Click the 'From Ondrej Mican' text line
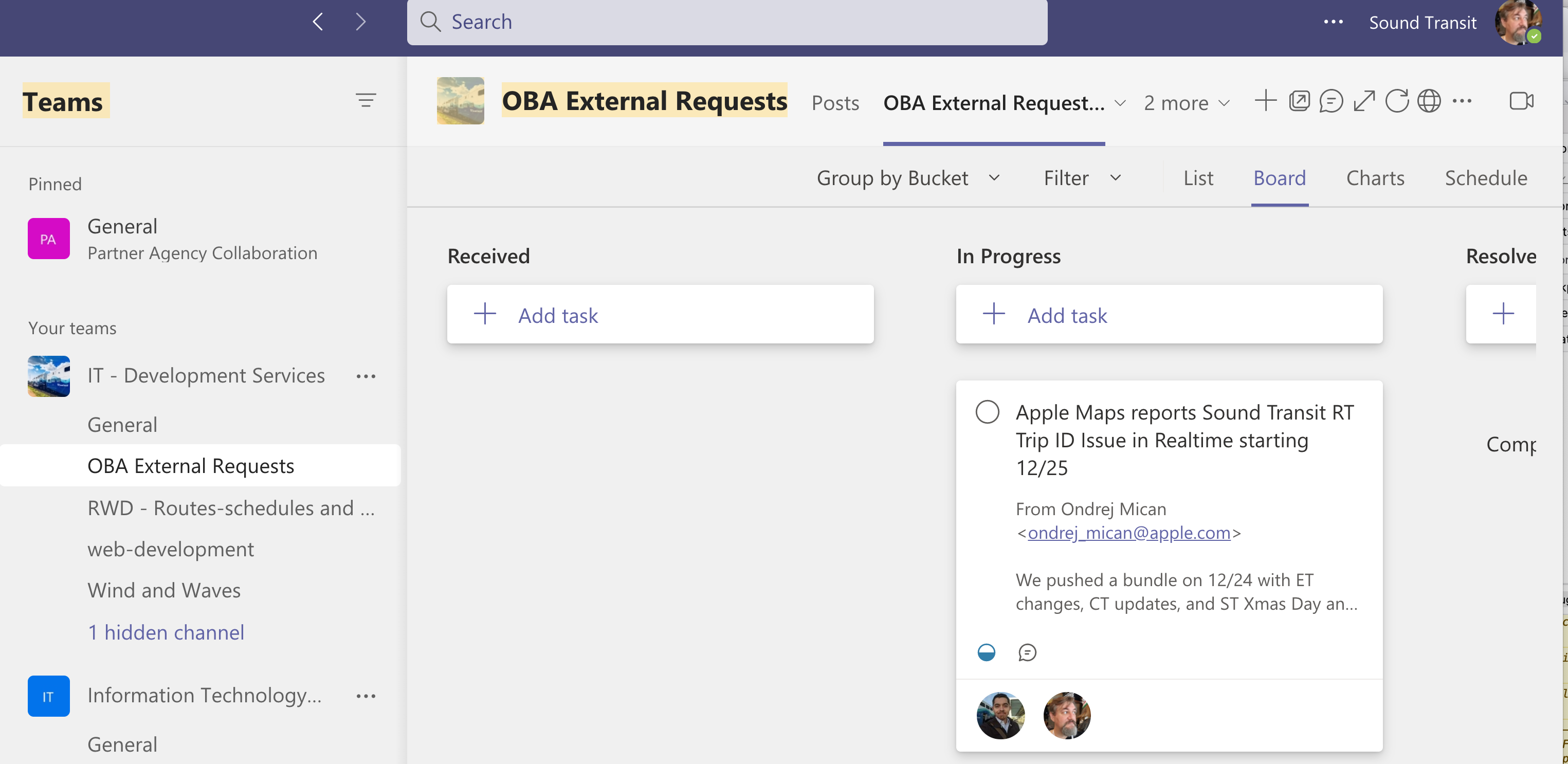1568x764 pixels. click(x=1091, y=509)
